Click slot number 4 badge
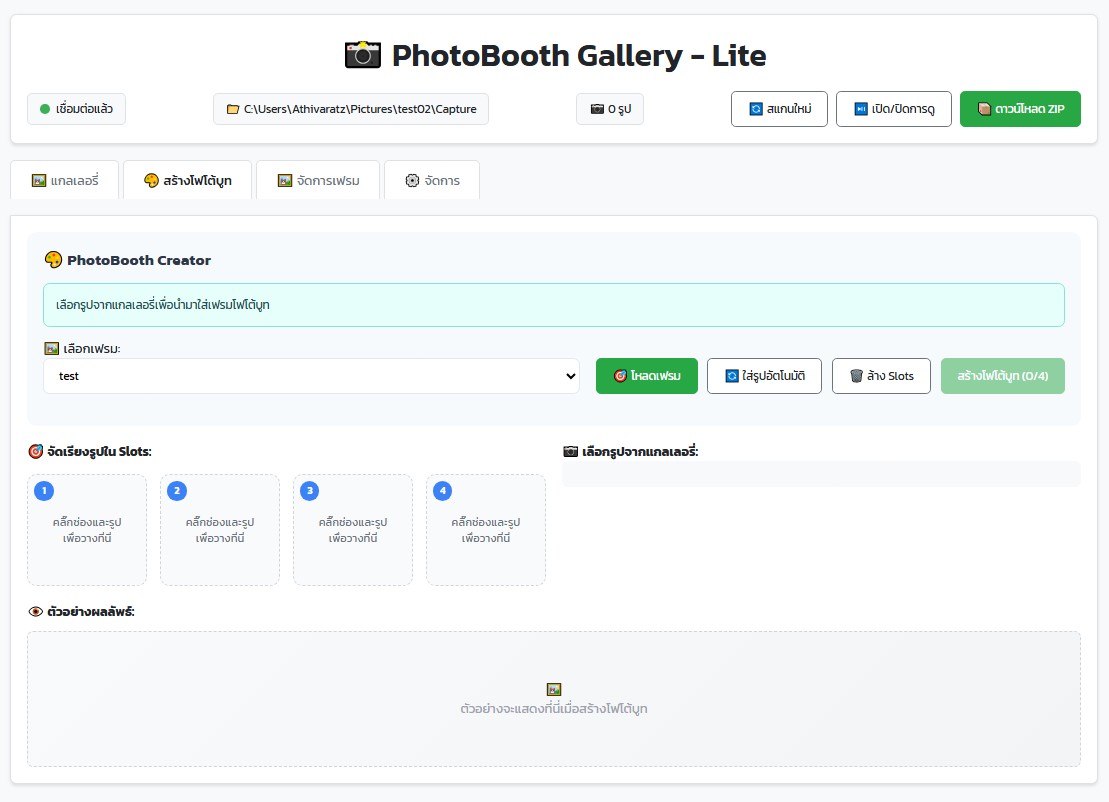The image size is (1109, 802). pos(443,491)
